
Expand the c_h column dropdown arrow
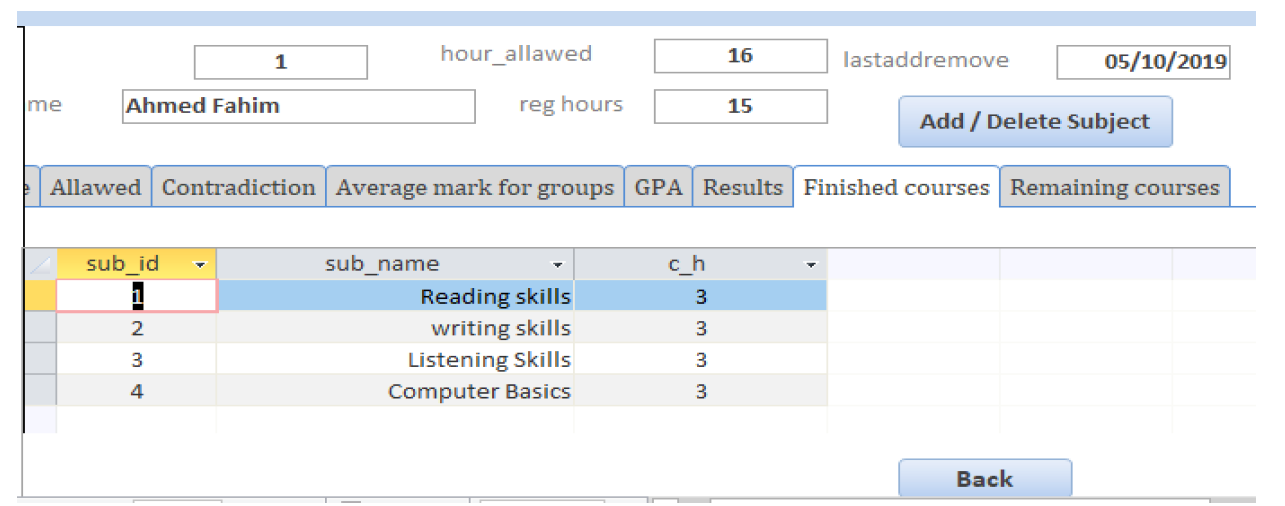tap(811, 265)
